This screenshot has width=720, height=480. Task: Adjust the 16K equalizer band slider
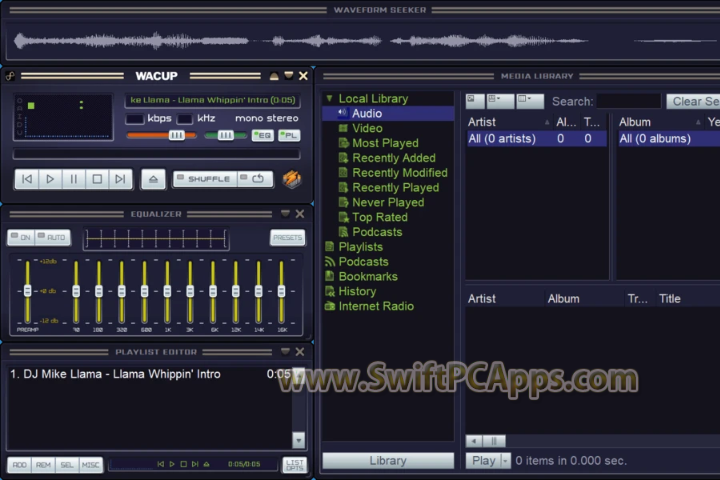(281, 291)
